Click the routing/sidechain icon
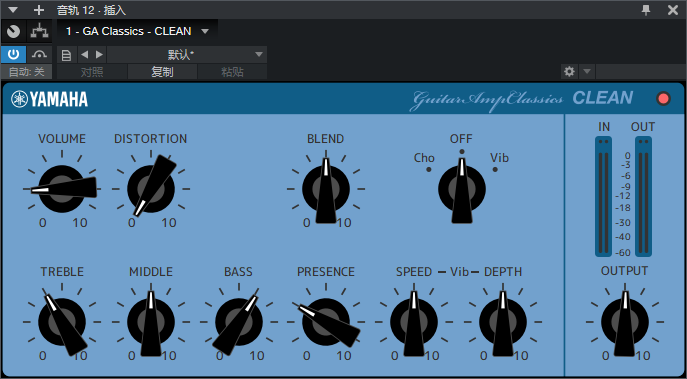The image size is (687, 379). (x=39, y=32)
